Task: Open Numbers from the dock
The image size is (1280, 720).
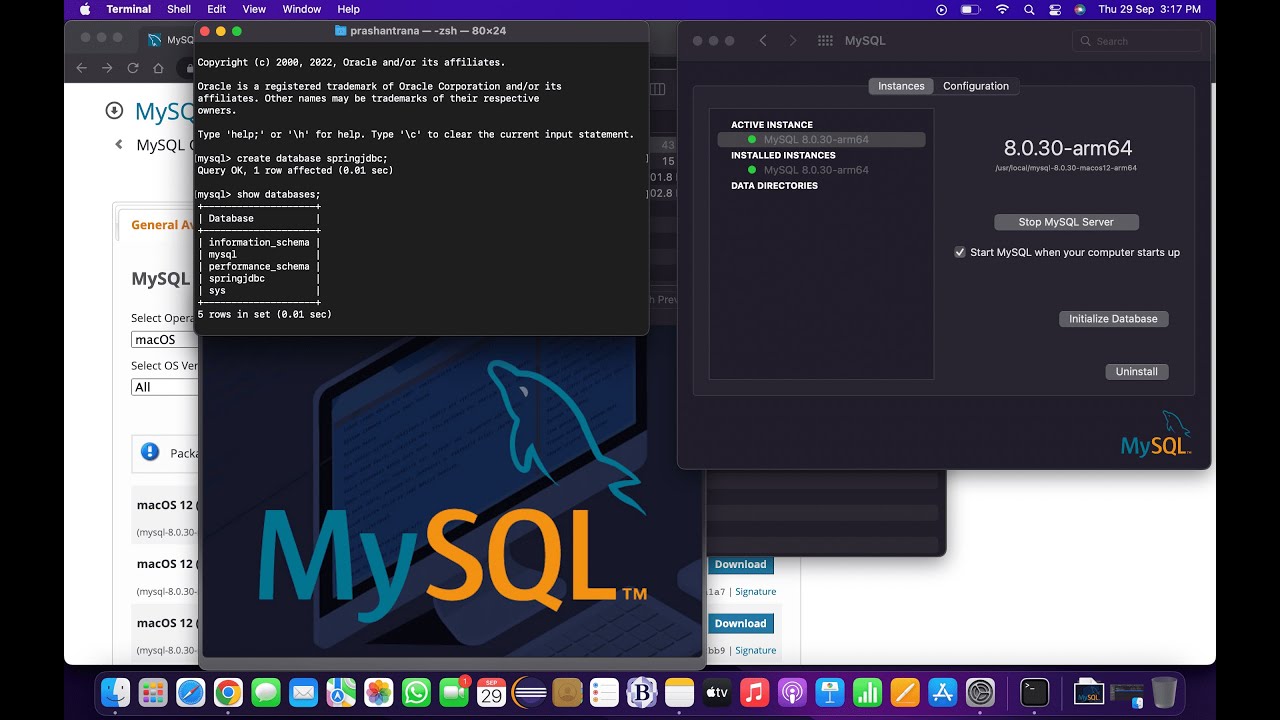Action: pyautogui.click(x=867, y=692)
